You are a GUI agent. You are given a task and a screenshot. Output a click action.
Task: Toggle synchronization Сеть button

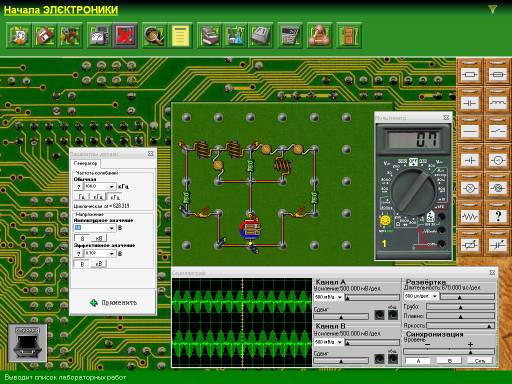[x=480, y=360]
